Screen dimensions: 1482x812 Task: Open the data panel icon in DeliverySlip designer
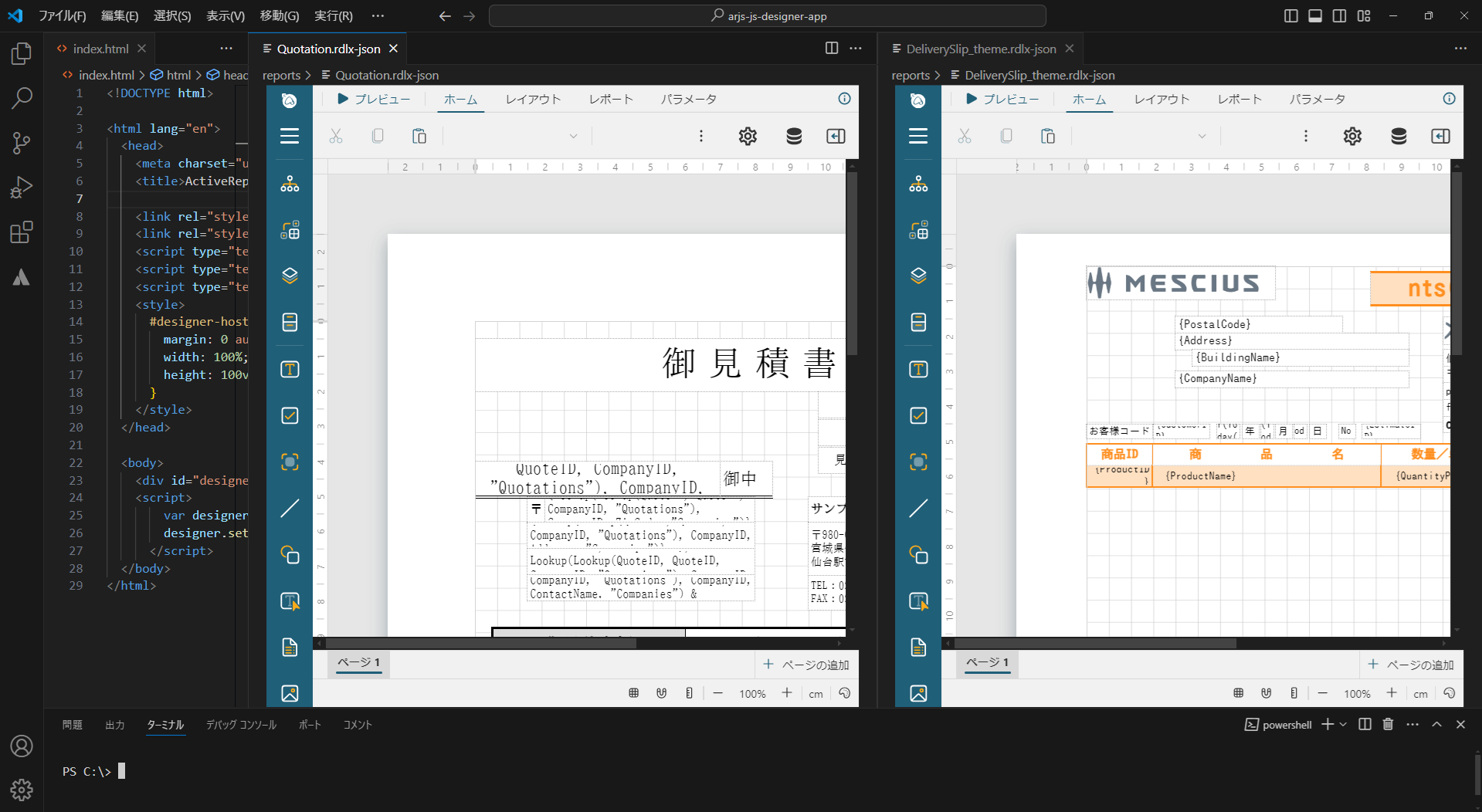(x=1399, y=136)
